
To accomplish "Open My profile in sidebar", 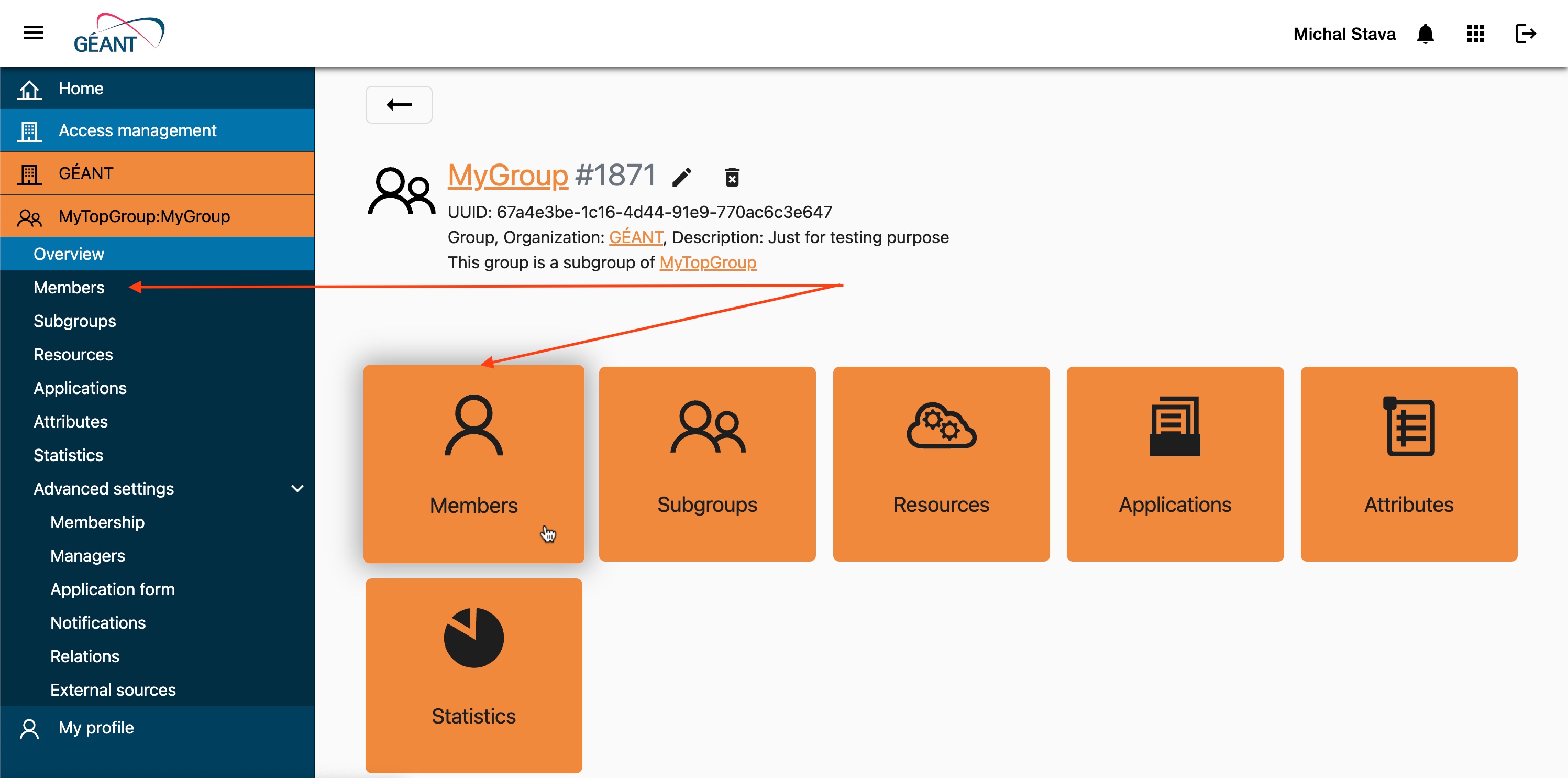I will [x=158, y=728].
